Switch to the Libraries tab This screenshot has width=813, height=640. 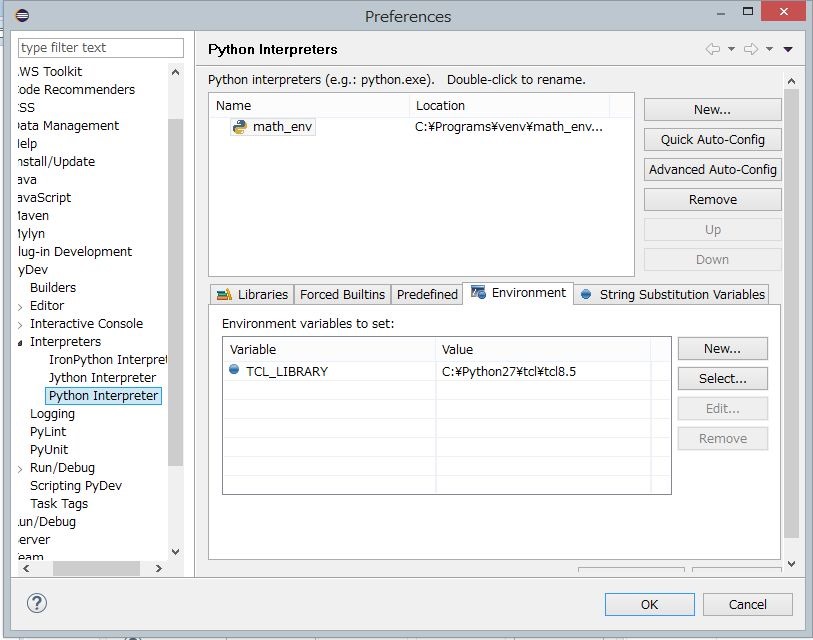[252, 294]
